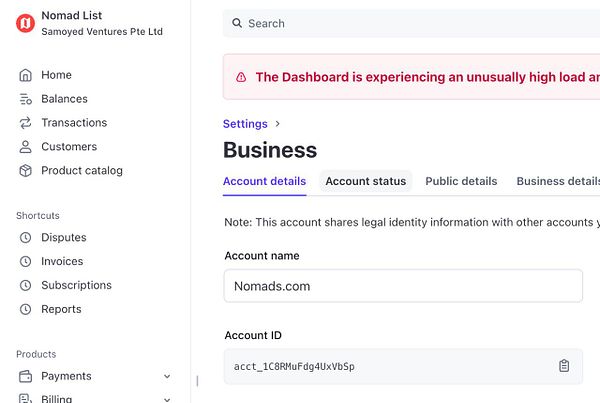Switch to the Public details tab
The image size is (600, 403).
point(461,181)
